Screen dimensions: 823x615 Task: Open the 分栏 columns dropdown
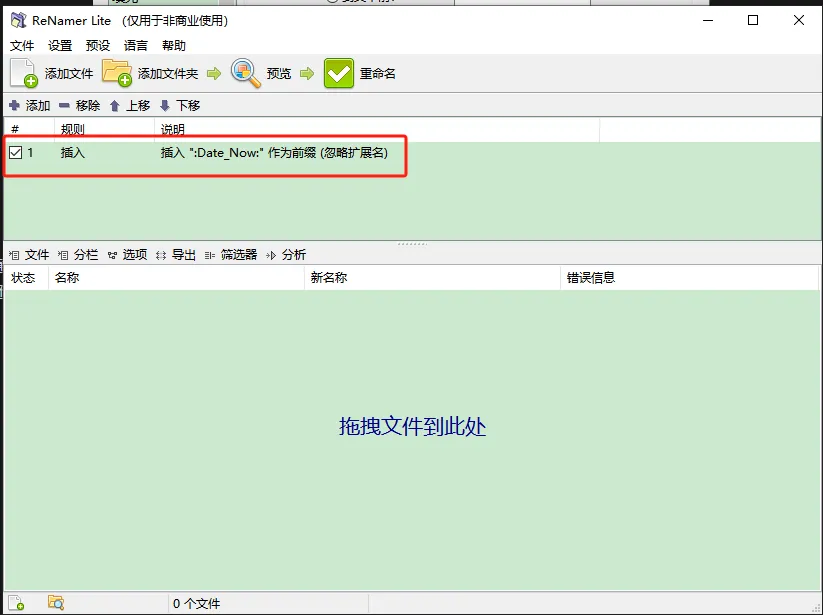pyautogui.click(x=78, y=255)
